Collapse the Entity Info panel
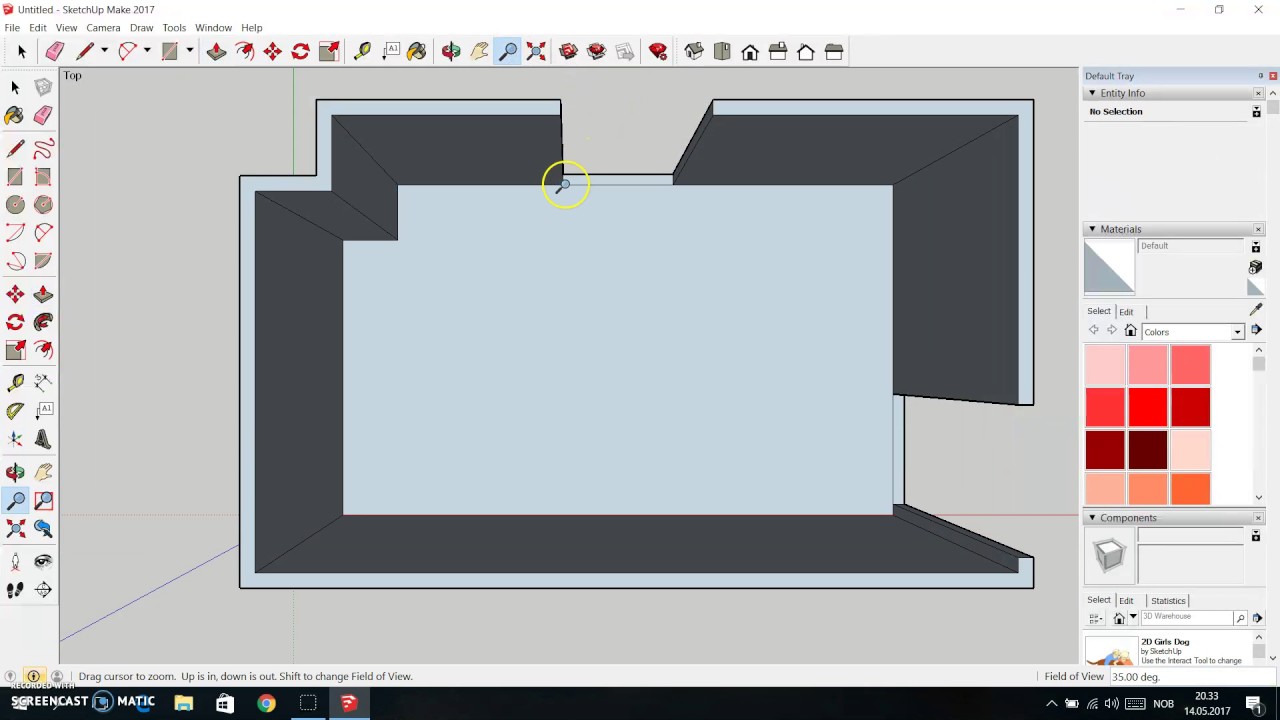The width and height of the screenshot is (1280, 720). pyautogui.click(x=1092, y=93)
